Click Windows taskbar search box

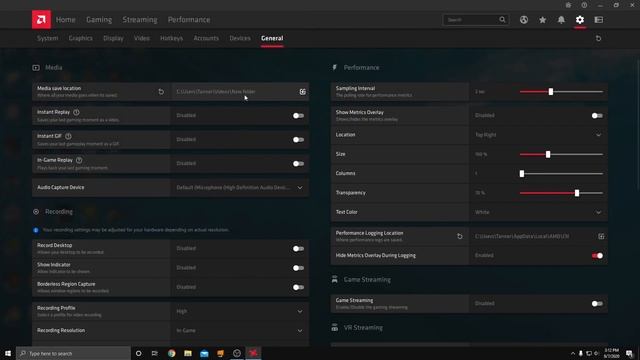[73, 353]
